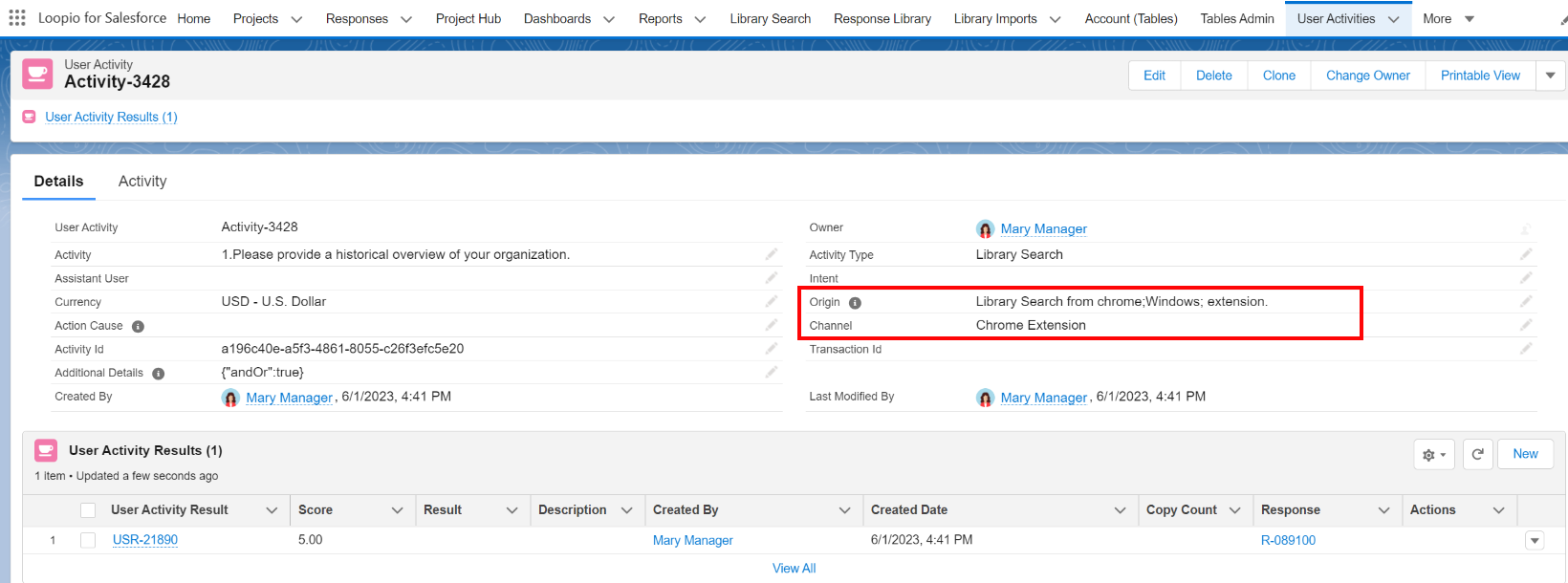This screenshot has width=1568, height=583.
Task: Open record USR-21890
Action: click(x=145, y=540)
